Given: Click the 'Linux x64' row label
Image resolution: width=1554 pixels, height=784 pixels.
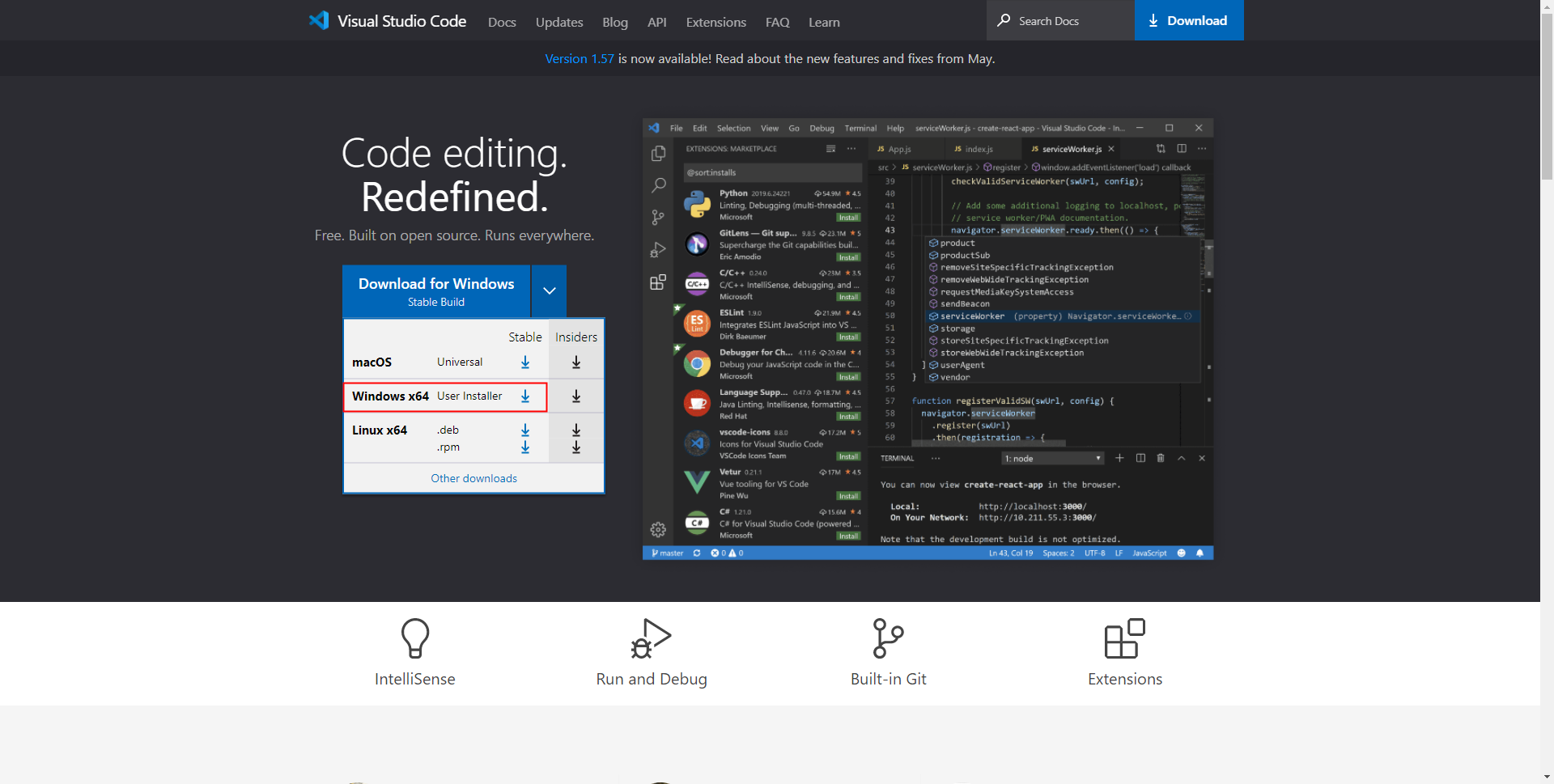Looking at the screenshot, I should click(380, 430).
